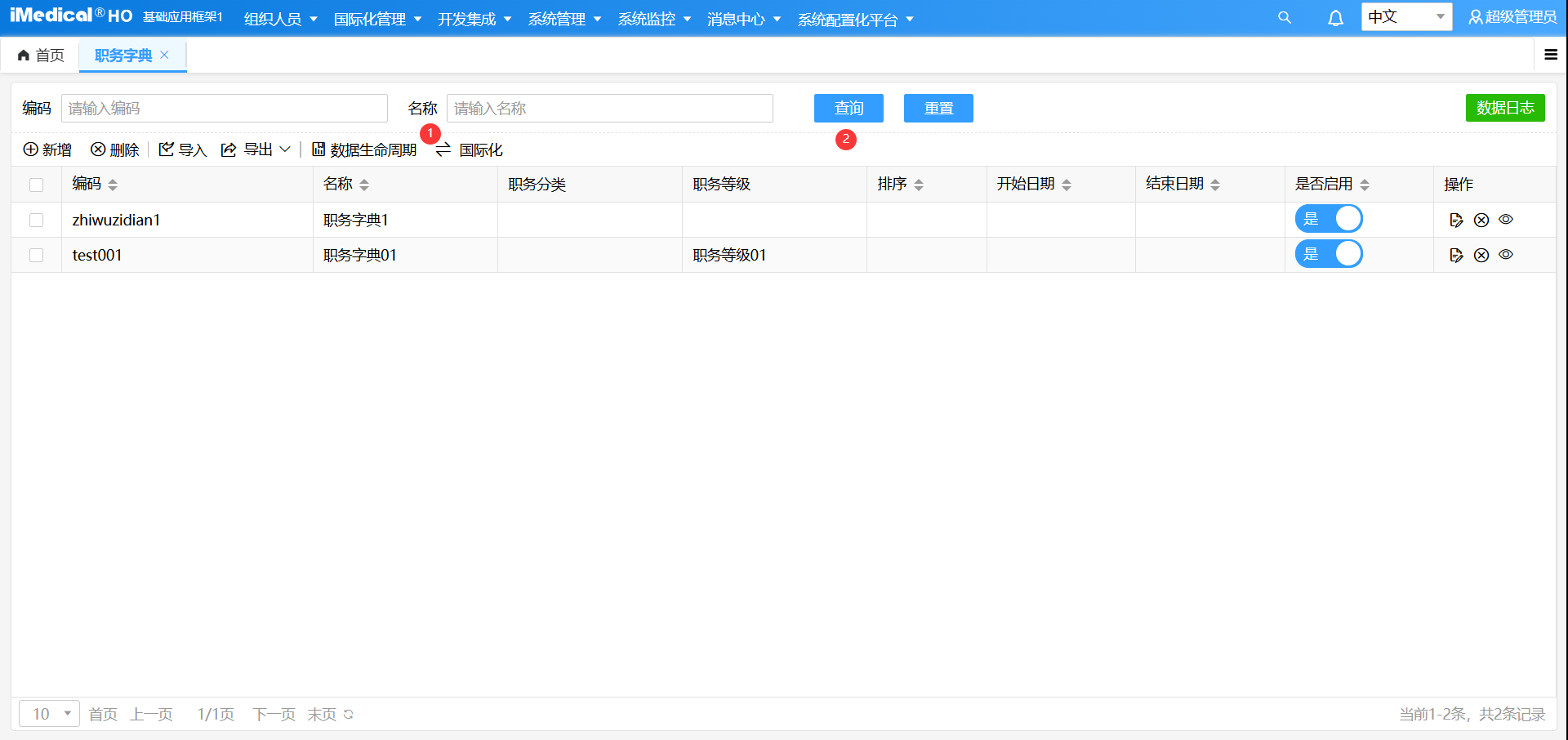Expand the 系统监控 menu
This screenshot has width=1568, height=740.
tap(654, 19)
